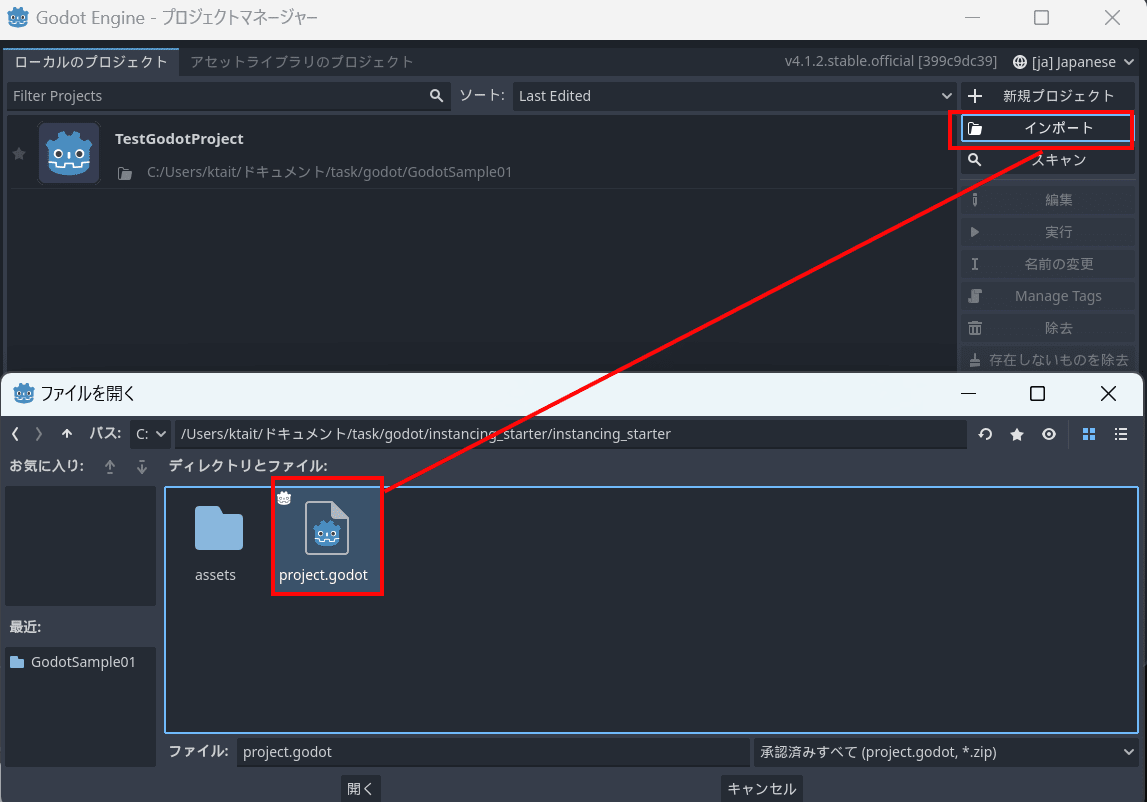Click the Manage Tags button

[1046, 296]
